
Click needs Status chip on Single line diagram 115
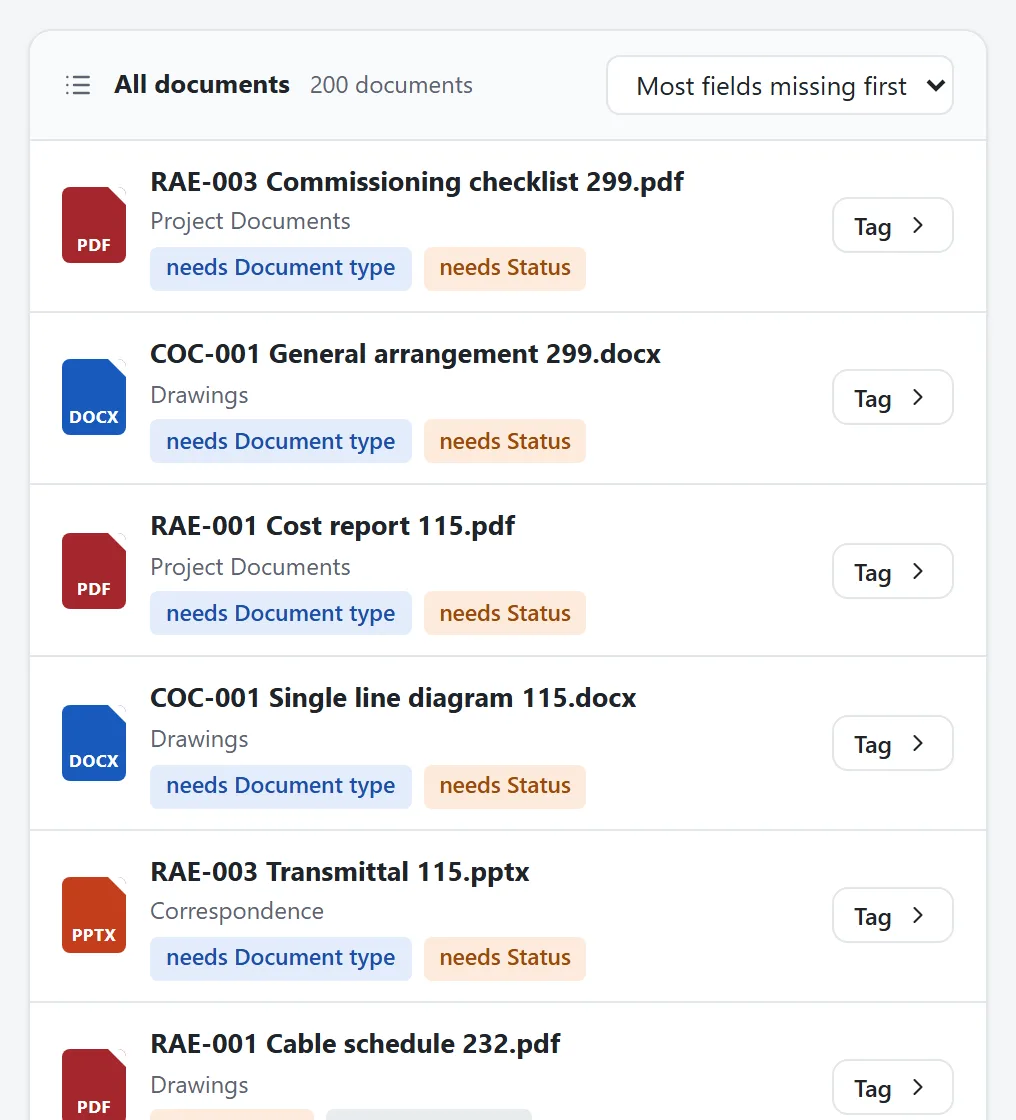click(x=504, y=786)
